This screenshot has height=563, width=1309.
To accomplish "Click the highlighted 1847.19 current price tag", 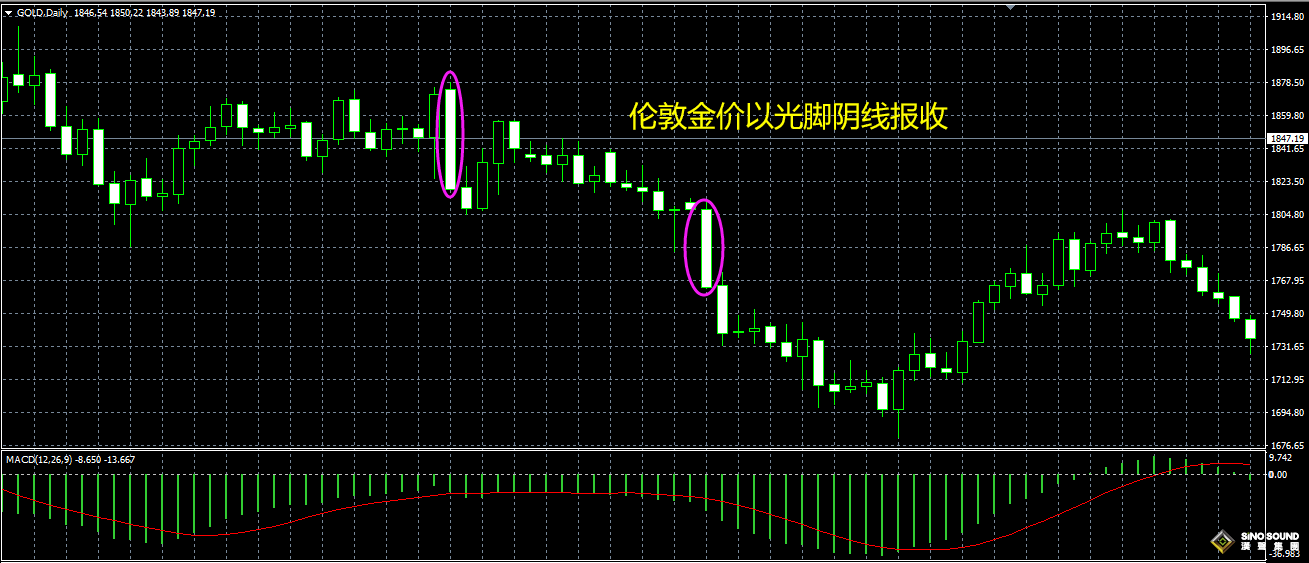I will pos(1286,138).
